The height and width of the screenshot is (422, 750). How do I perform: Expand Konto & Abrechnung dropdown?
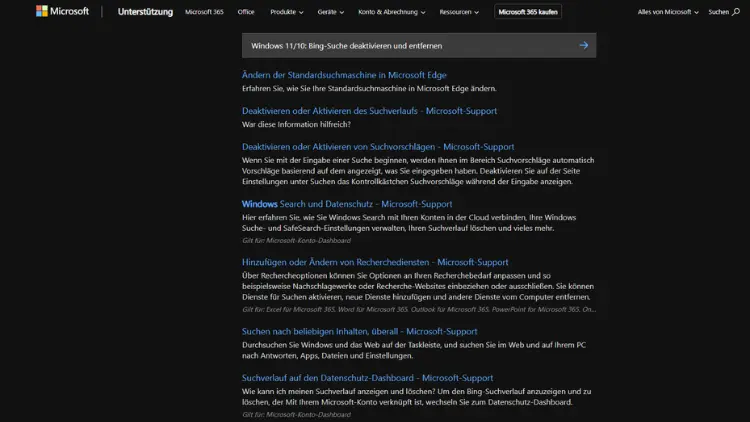point(392,12)
